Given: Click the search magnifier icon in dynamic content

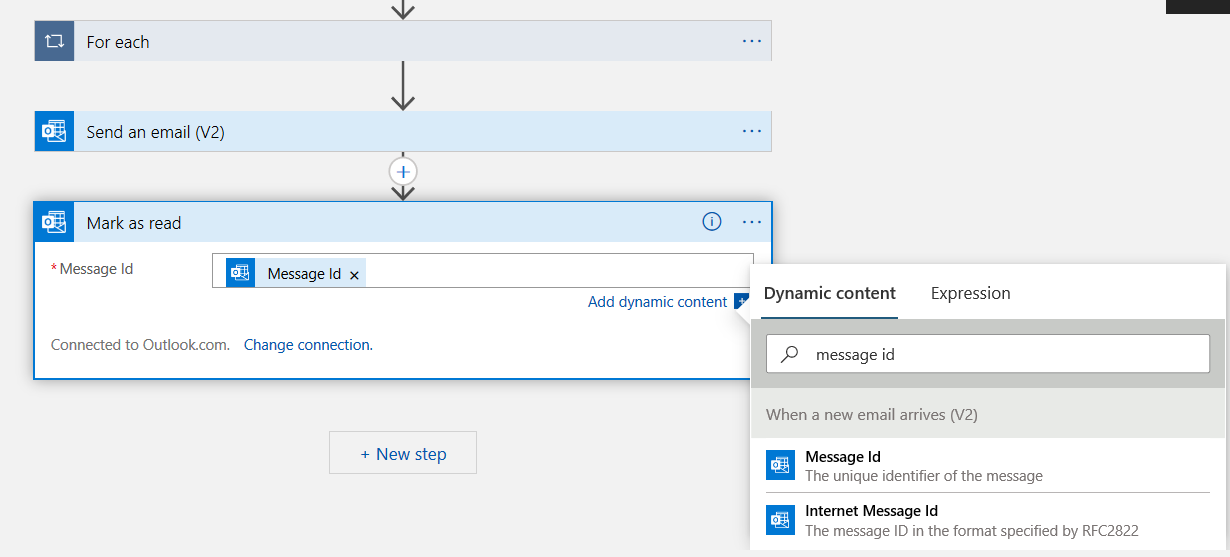Looking at the screenshot, I should click(790, 354).
